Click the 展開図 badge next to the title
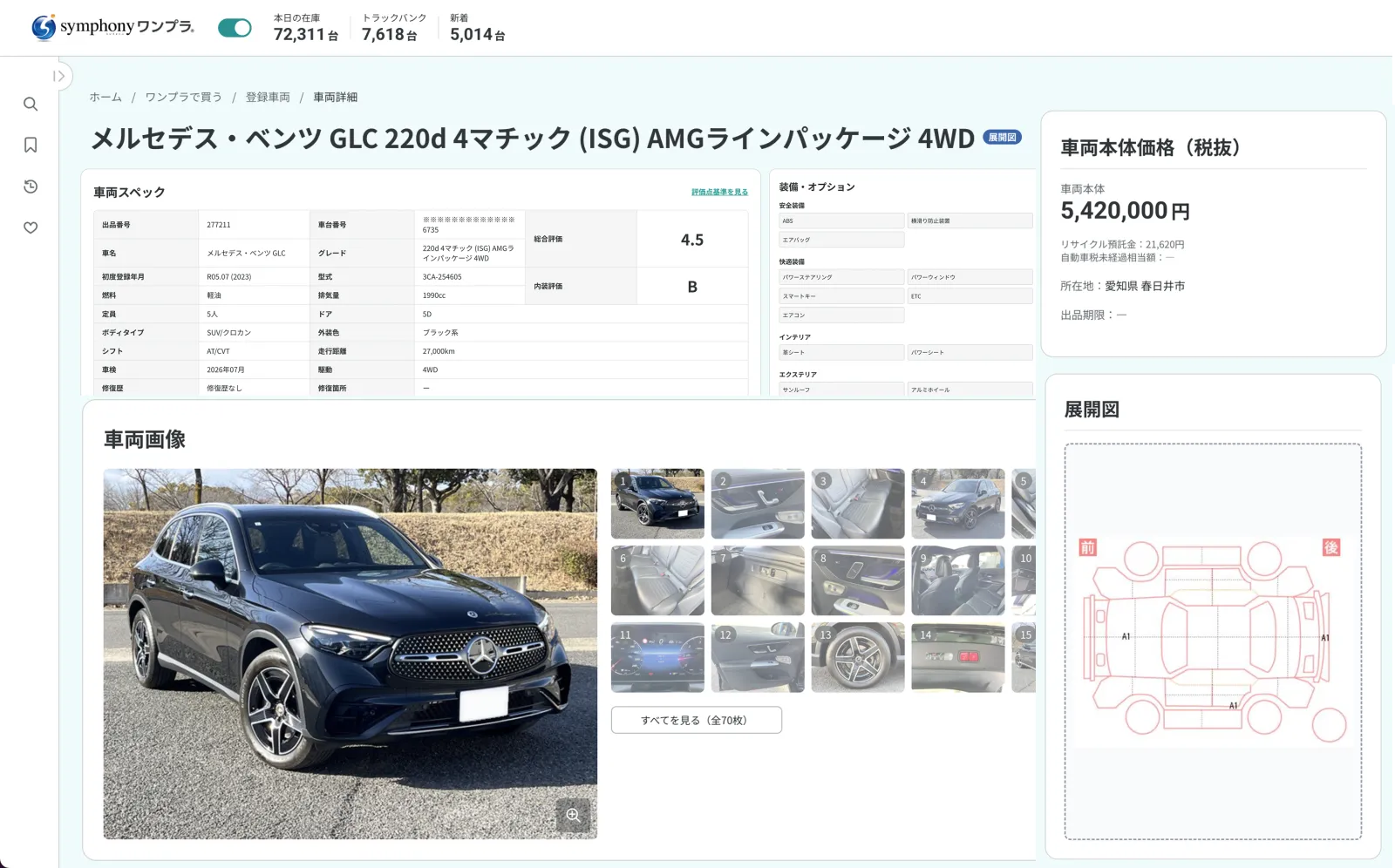 (x=1002, y=138)
